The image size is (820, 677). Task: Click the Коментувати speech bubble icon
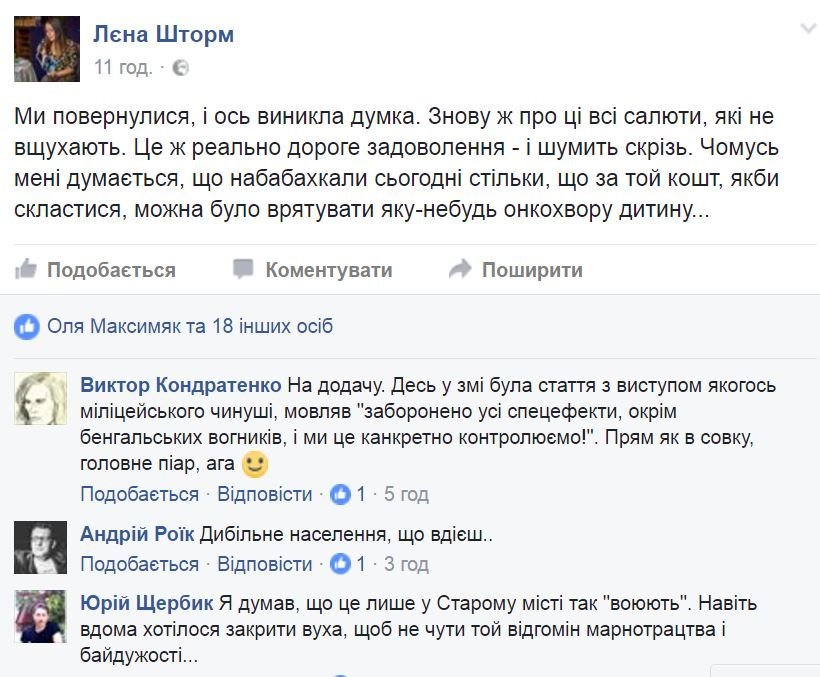243,269
